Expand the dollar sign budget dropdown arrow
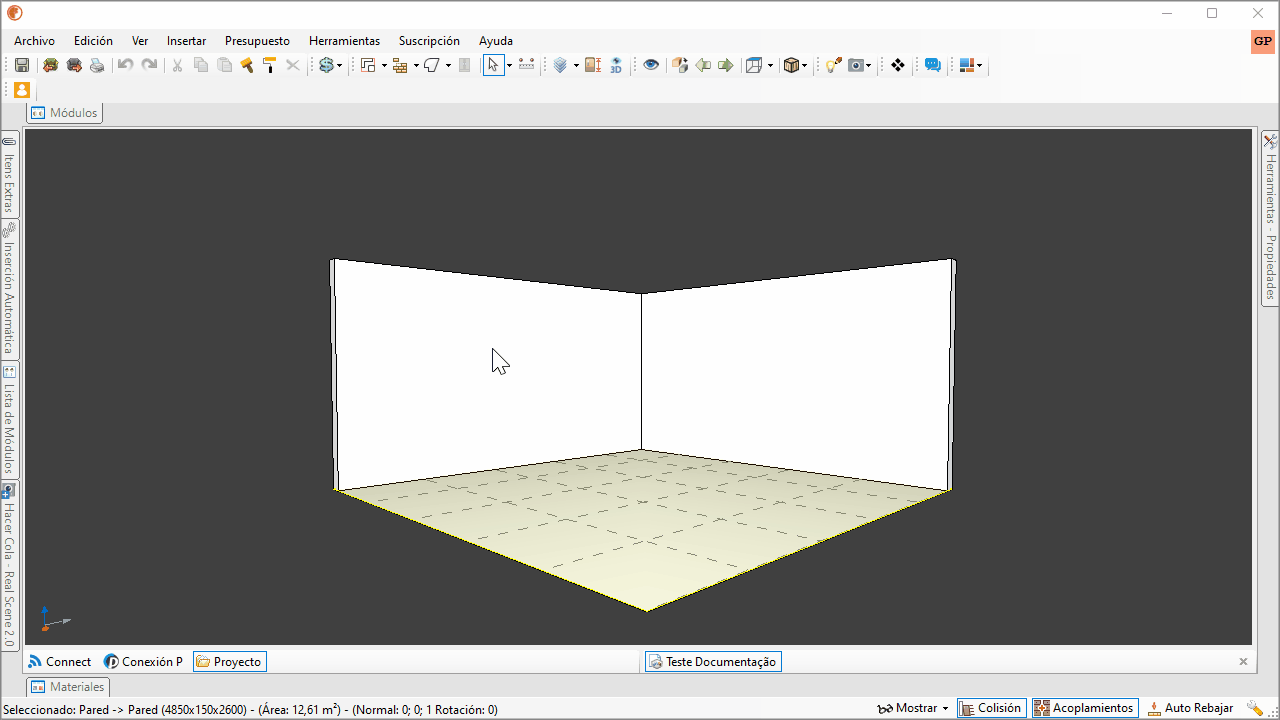This screenshot has width=1280, height=720. [340, 66]
